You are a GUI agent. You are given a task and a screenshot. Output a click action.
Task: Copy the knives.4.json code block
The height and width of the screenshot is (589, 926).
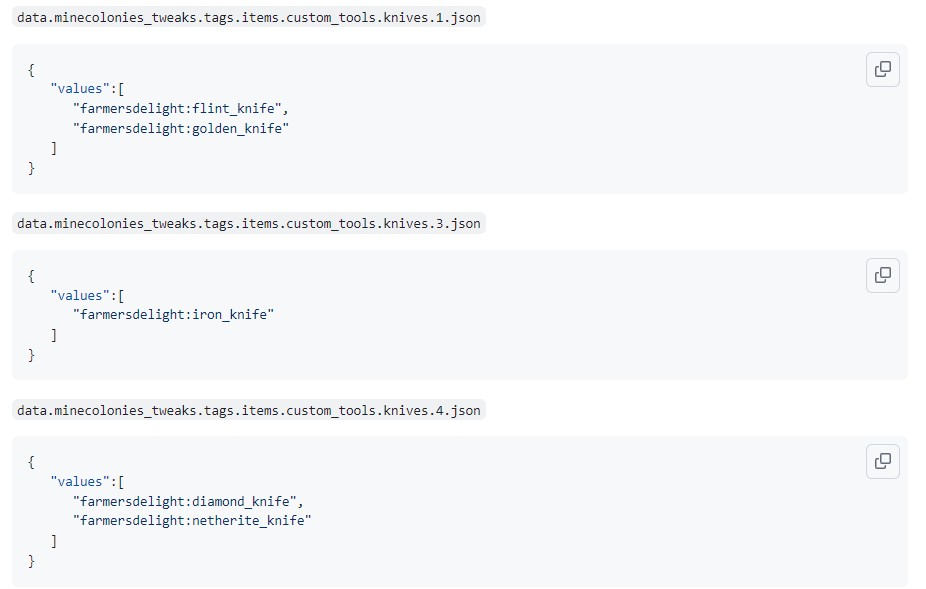pos(882,461)
